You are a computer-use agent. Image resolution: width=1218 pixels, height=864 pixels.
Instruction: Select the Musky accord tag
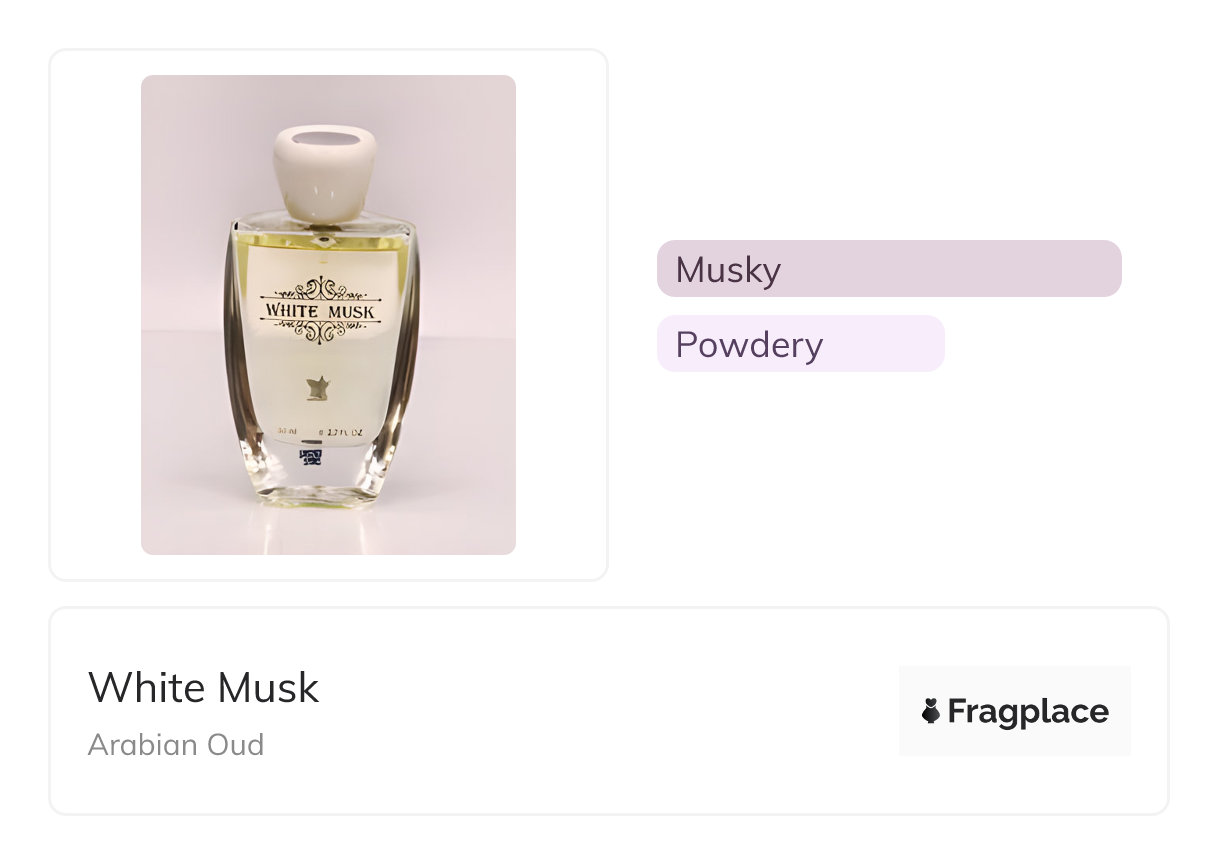coord(889,269)
